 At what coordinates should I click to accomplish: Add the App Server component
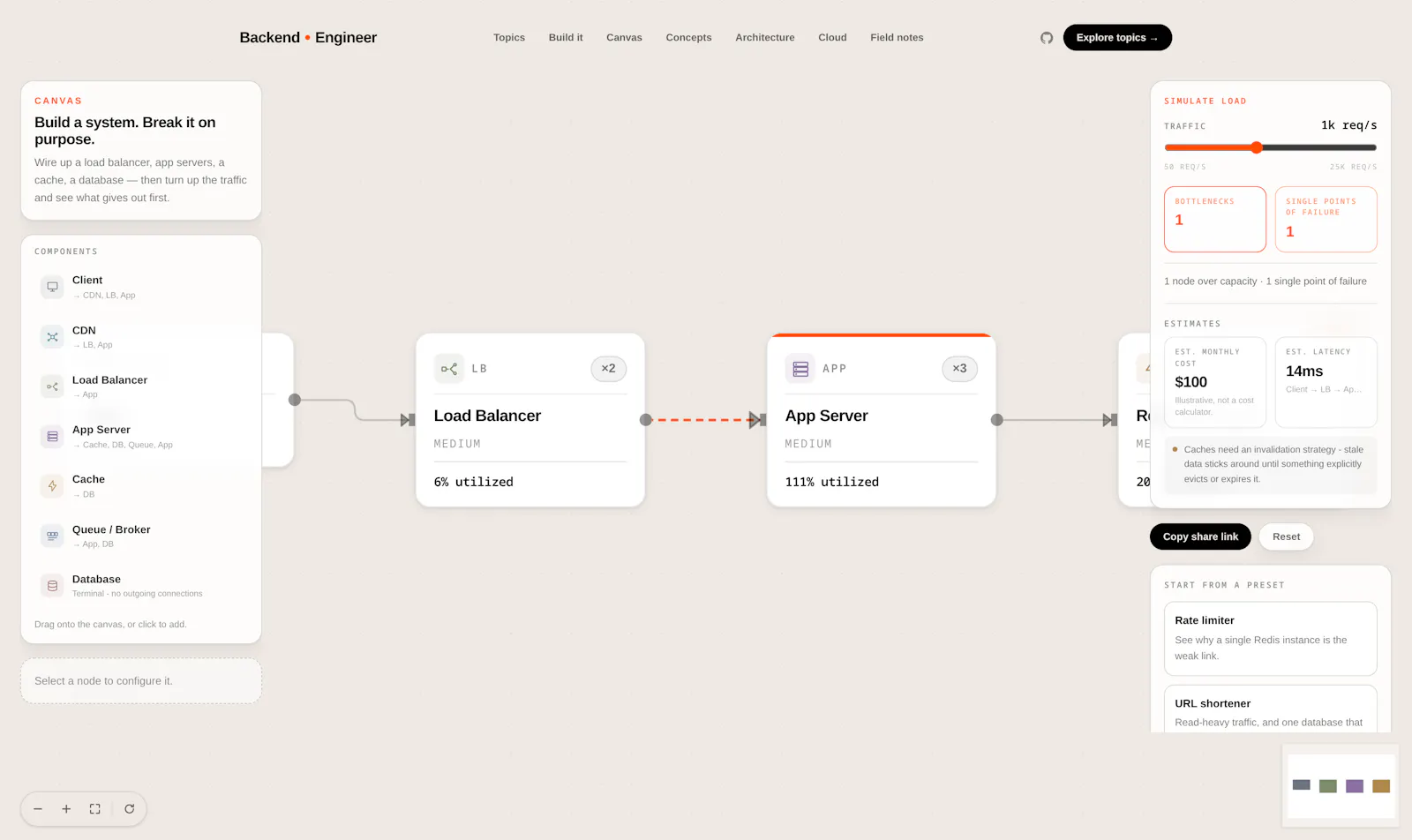[x=141, y=437]
